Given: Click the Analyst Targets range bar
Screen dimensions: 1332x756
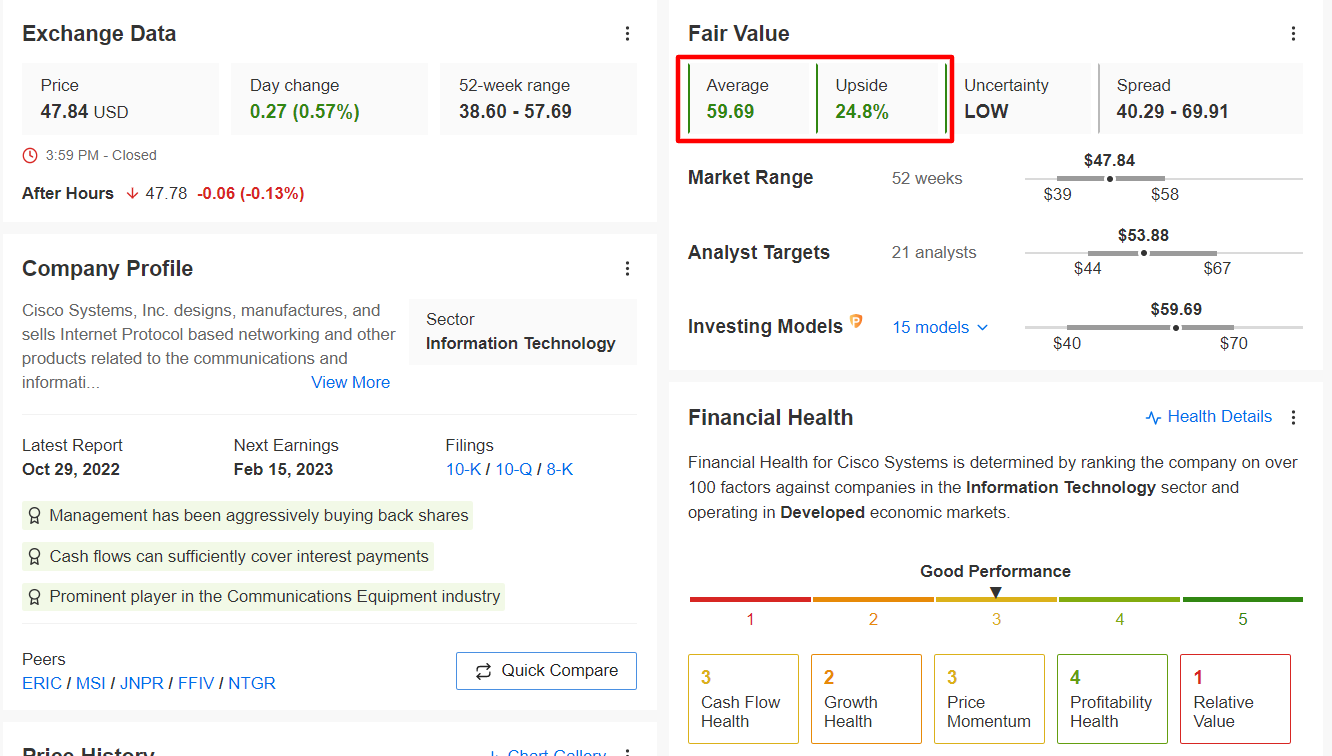Looking at the screenshot, I should point(1164,253).
